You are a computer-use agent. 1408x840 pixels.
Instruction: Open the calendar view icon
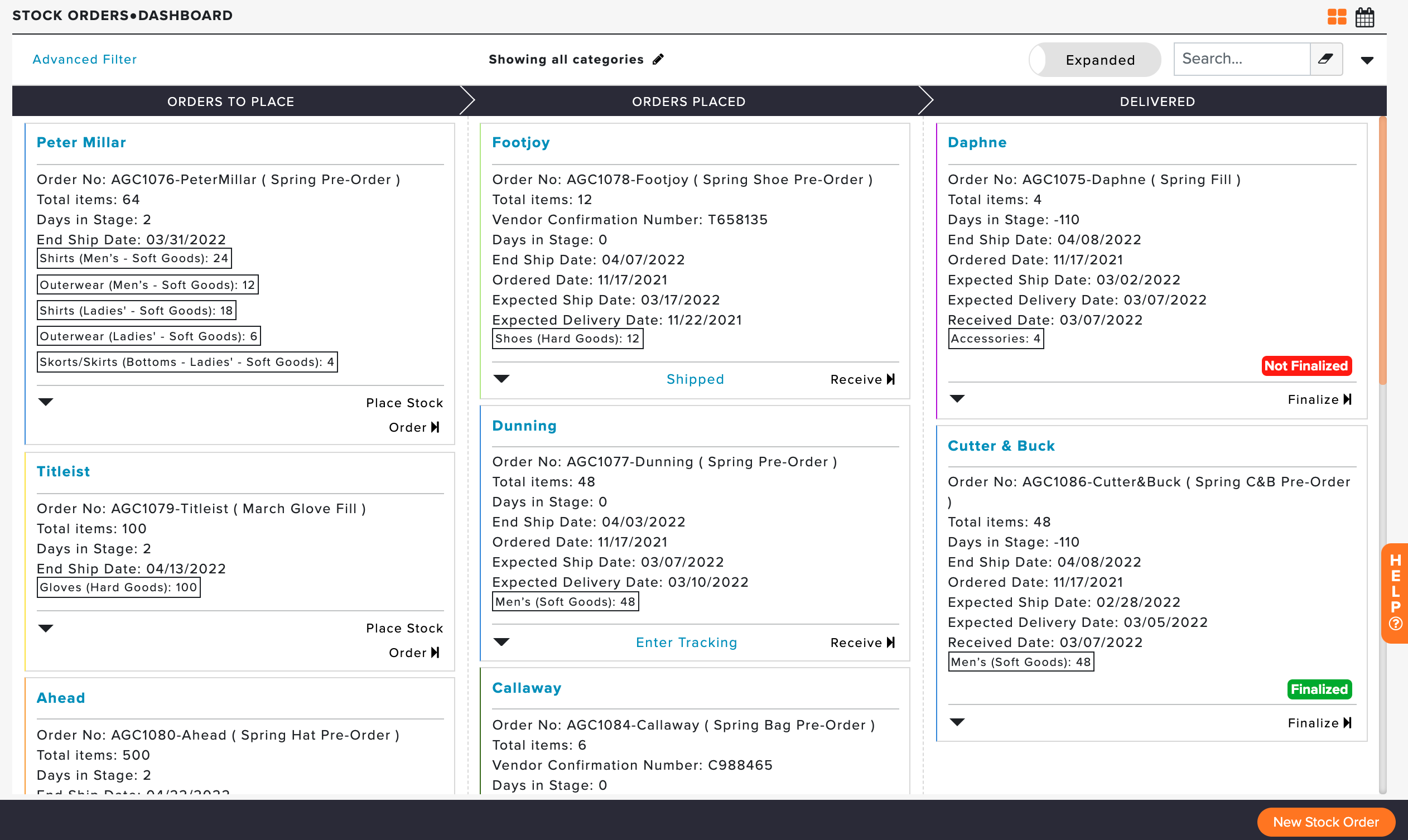[x=1365, y=17]
